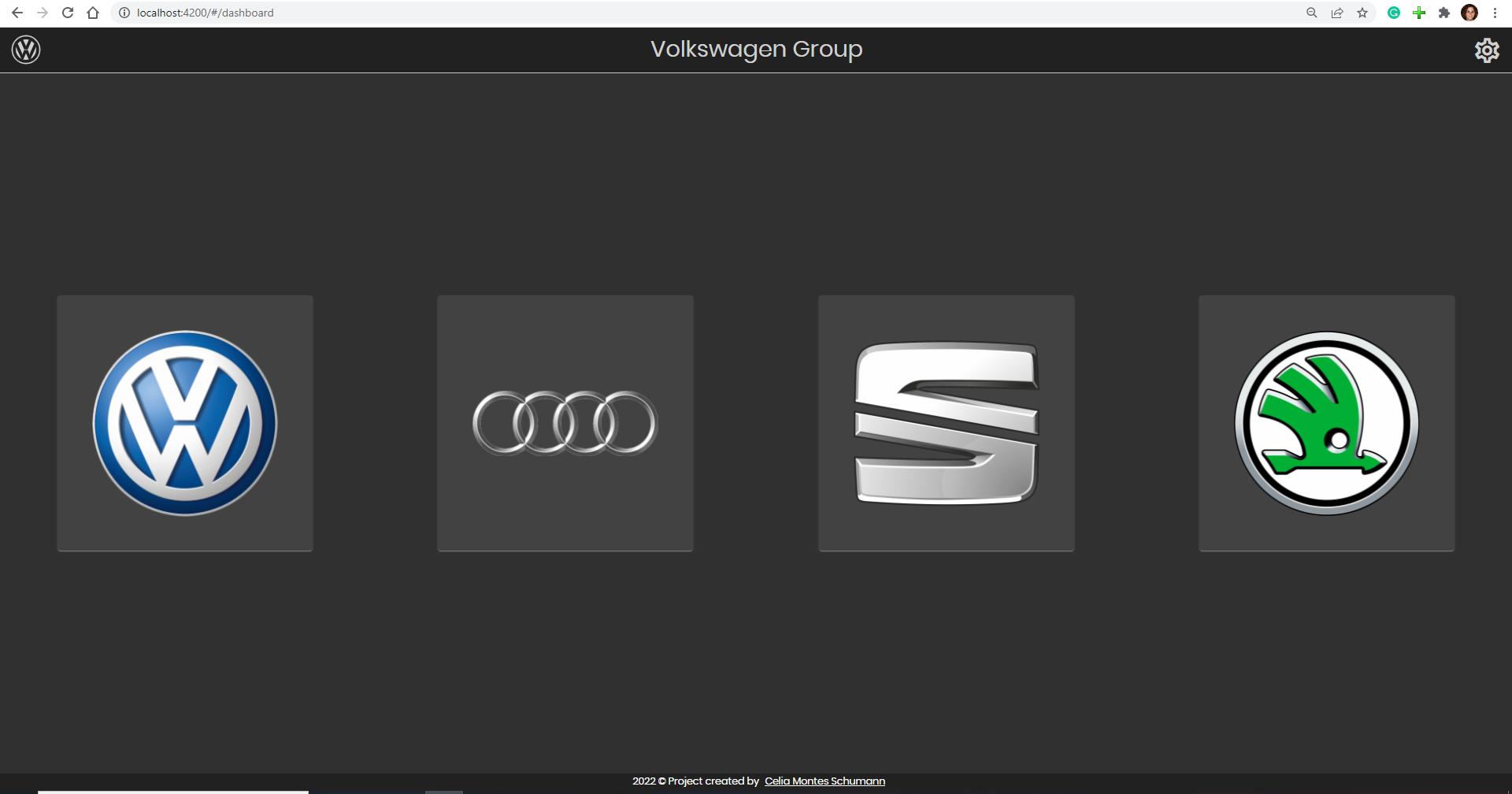1512x794 pixels.
Task: Open the Celia Montes Schumann link
Action: coord(825,781)
